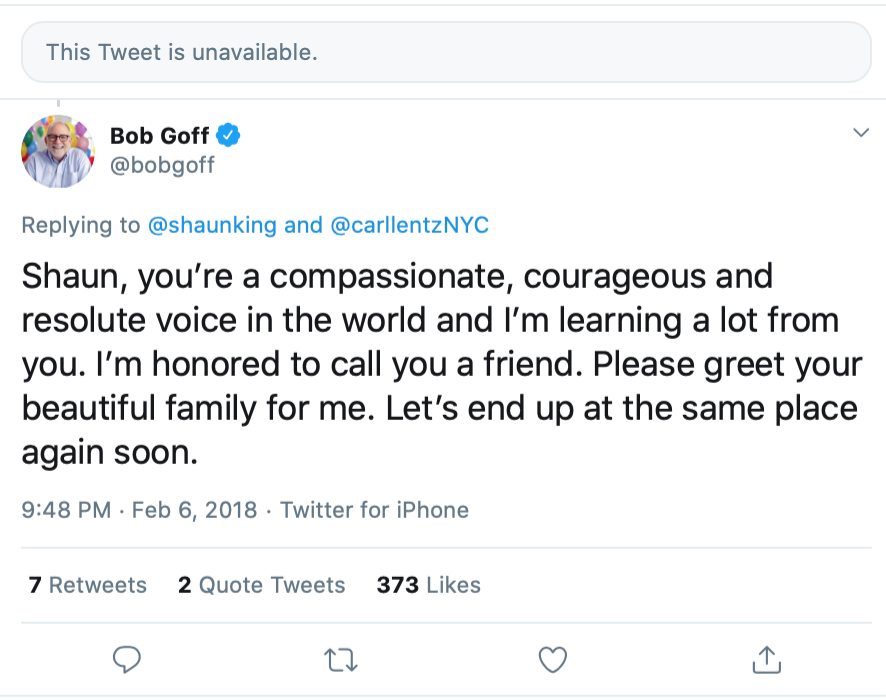Open the @shaunking profile link
Viewport: 886px width, 700px height.
tap(211, 225)
